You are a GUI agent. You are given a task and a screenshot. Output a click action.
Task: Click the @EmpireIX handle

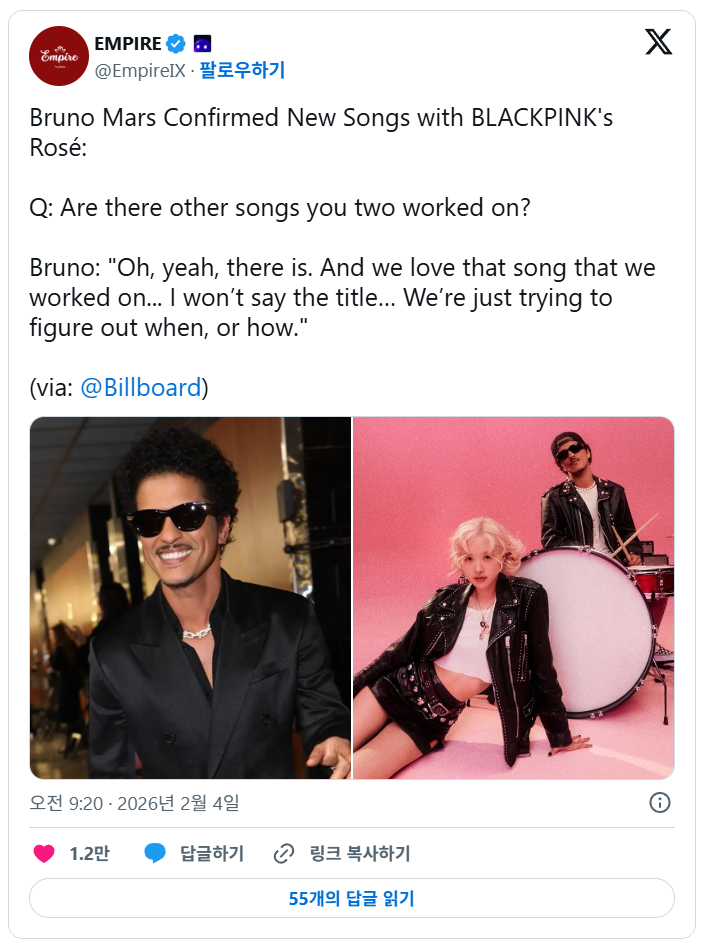(x=139, y=70)
